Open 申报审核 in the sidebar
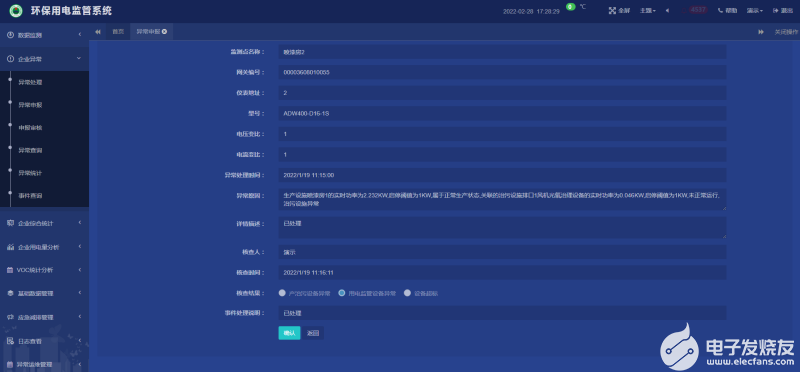Viewport: 800px width, 372px height. click(30, 128)
